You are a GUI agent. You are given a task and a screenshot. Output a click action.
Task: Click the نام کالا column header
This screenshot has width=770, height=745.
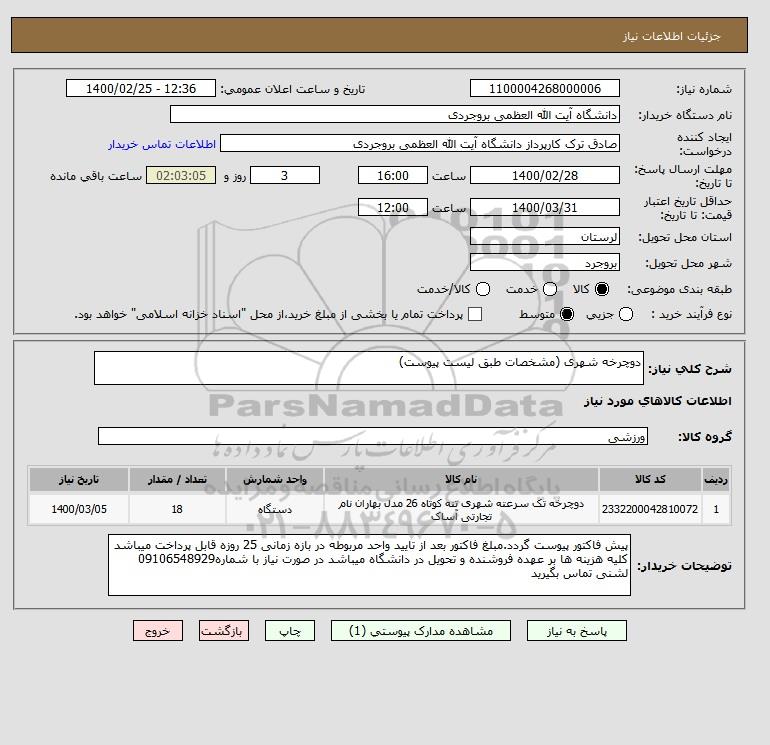461,479
